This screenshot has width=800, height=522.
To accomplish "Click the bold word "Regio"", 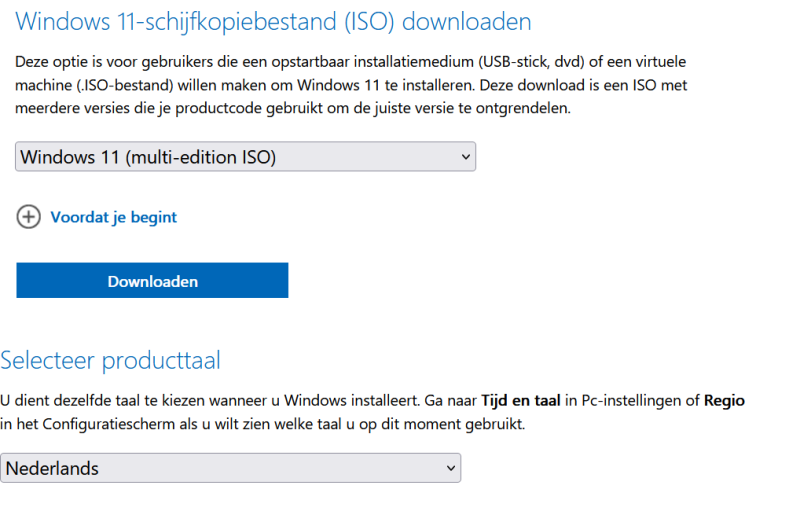I will (x=722, y=401).
